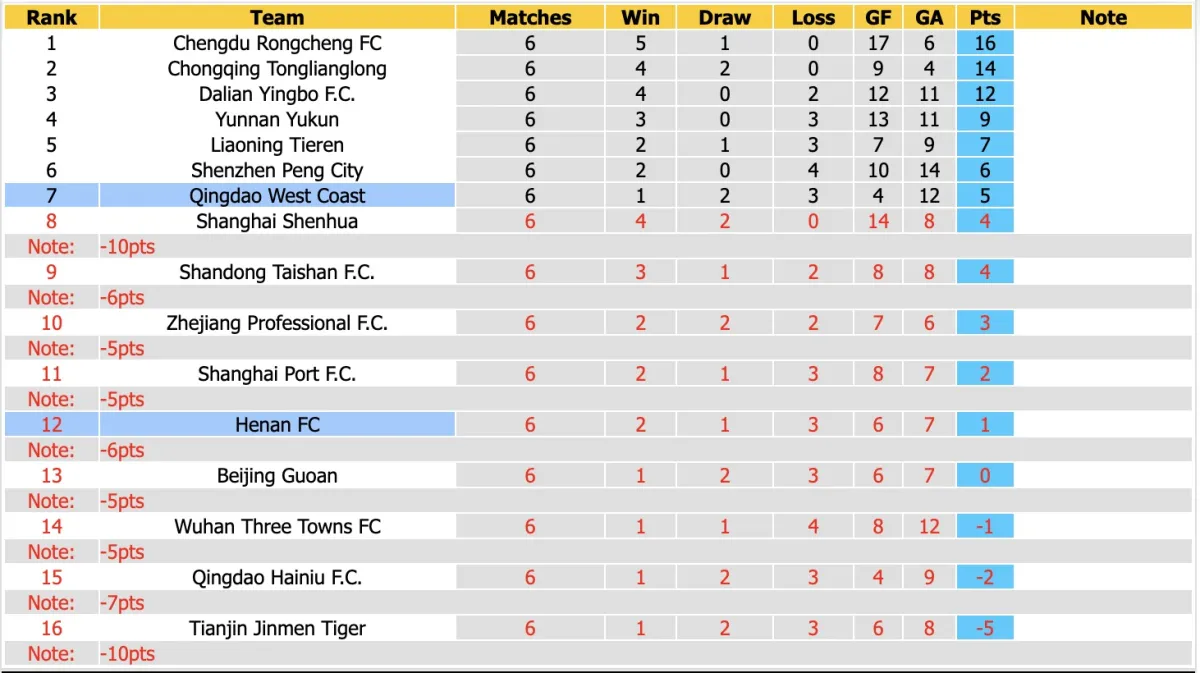Select the Beijing Guoan team name
1200x673 pixels.
click(277, 476)
